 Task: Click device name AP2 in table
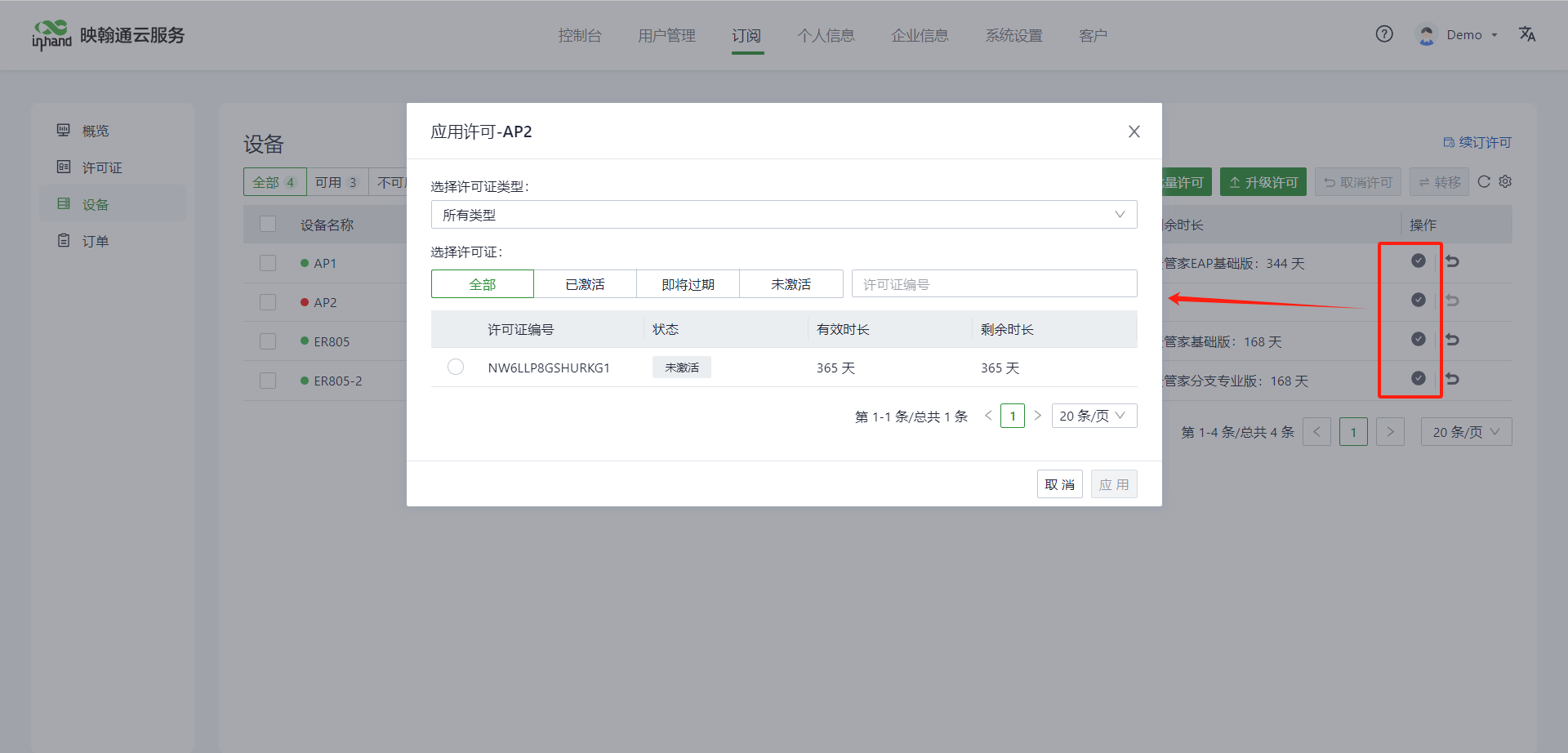tap(325, 302)
